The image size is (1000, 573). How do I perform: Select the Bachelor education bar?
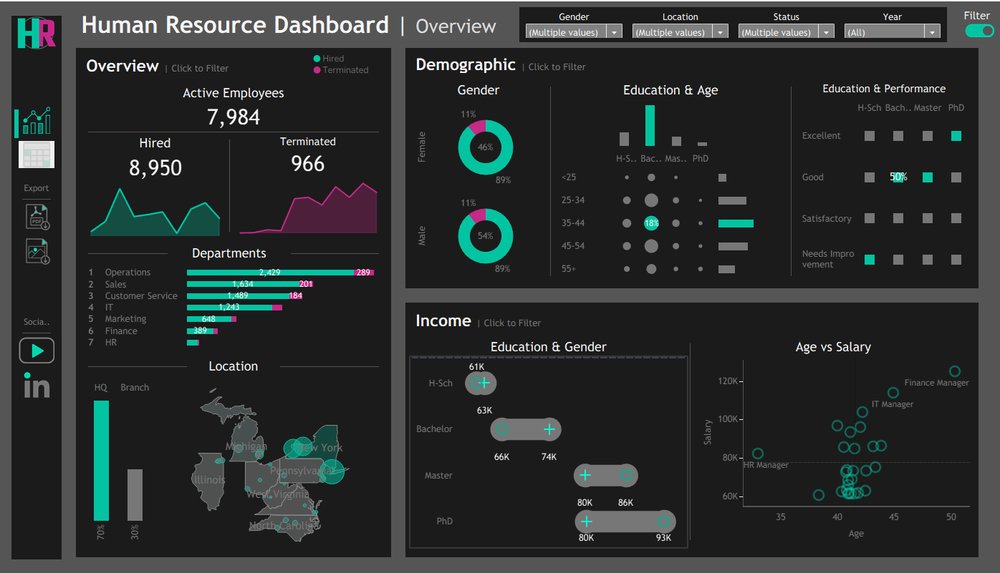pyautogui.click(x=650, y=126)
